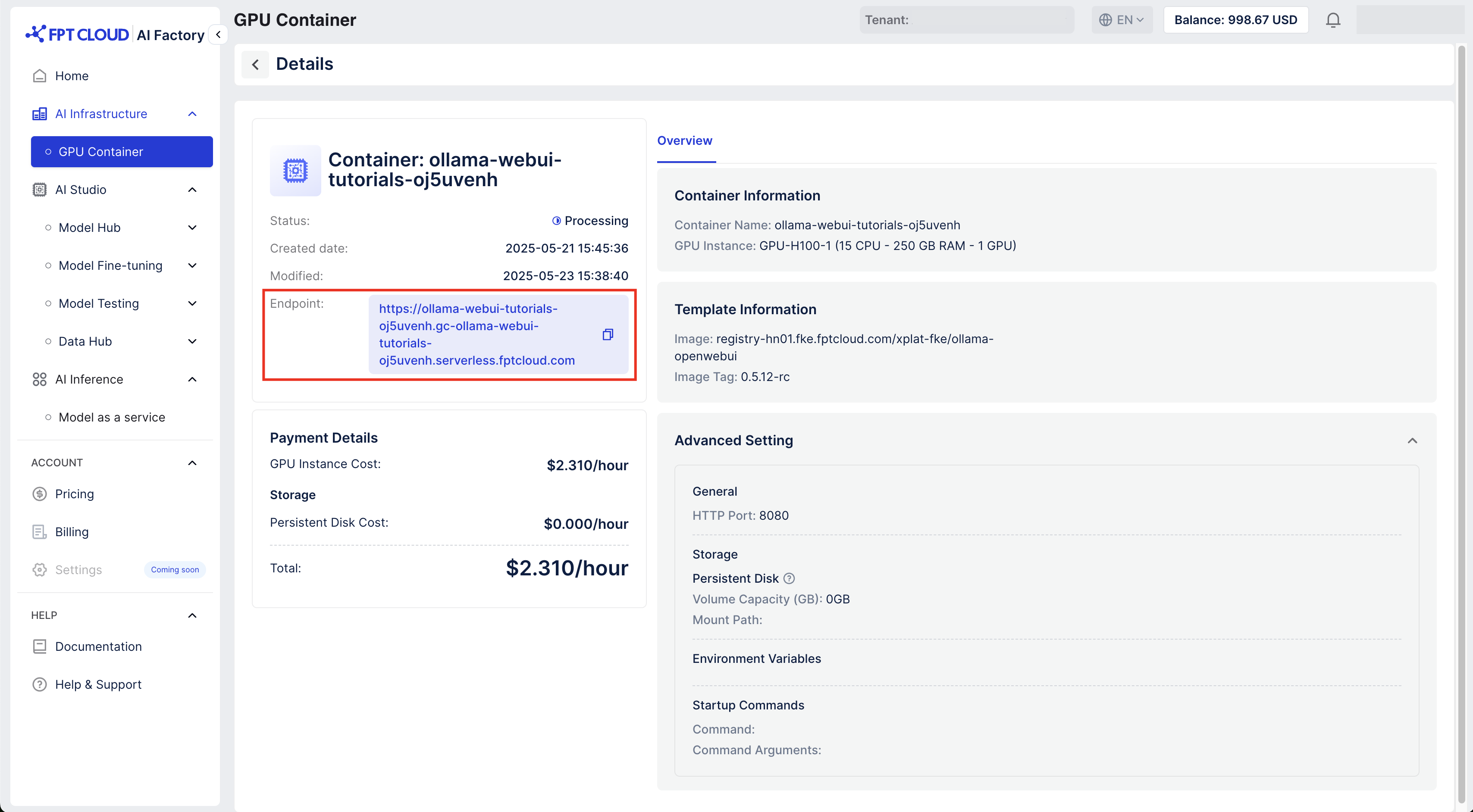Click the Processing status indicator icon
Viewport: 1473px width, 812px height.
pos(556,221)
